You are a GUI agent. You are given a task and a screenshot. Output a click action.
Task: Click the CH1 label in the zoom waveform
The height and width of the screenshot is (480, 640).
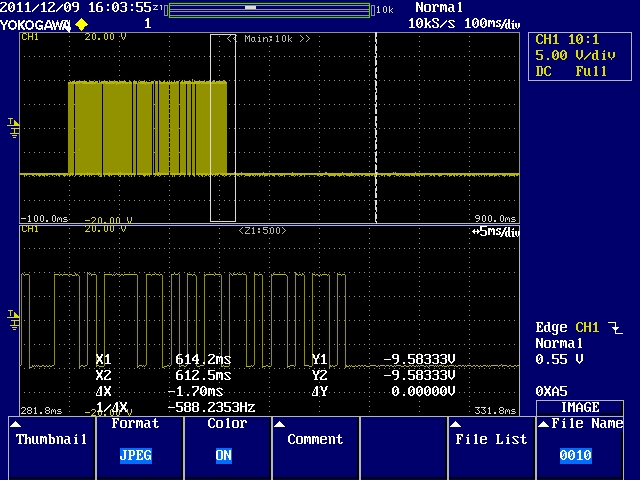(x=30, y=229)
